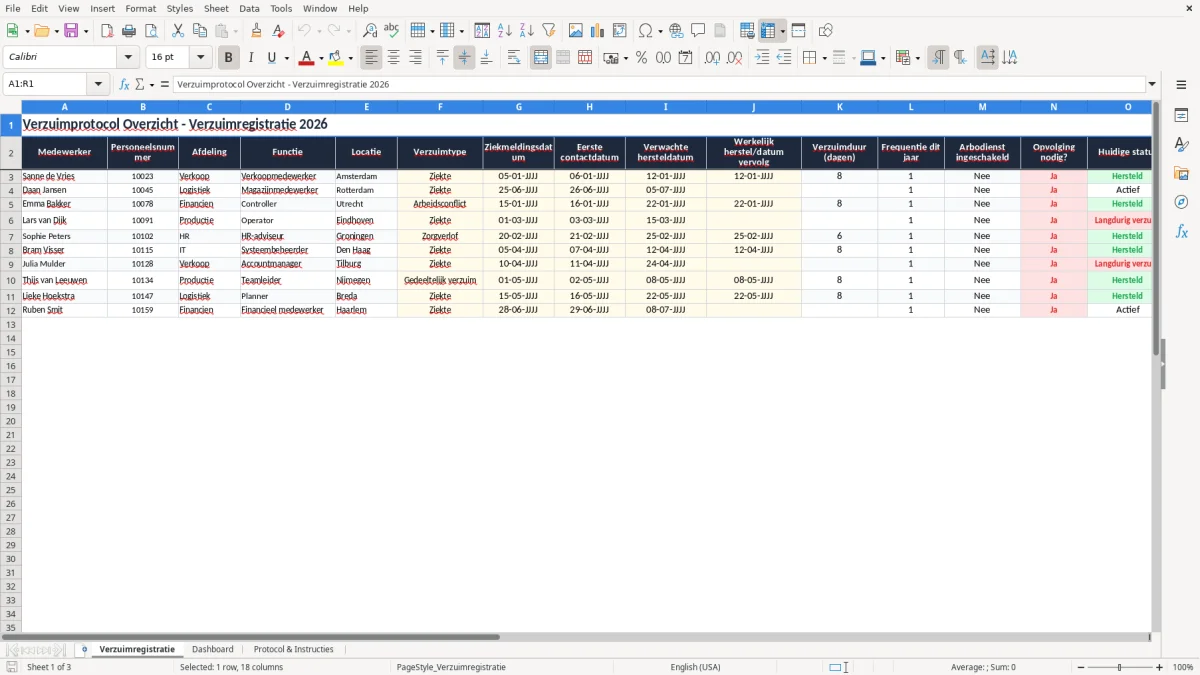Switch to Protocol & Instructies tab
Viewport: 1200px width, 675px height.
pos(293,649)
